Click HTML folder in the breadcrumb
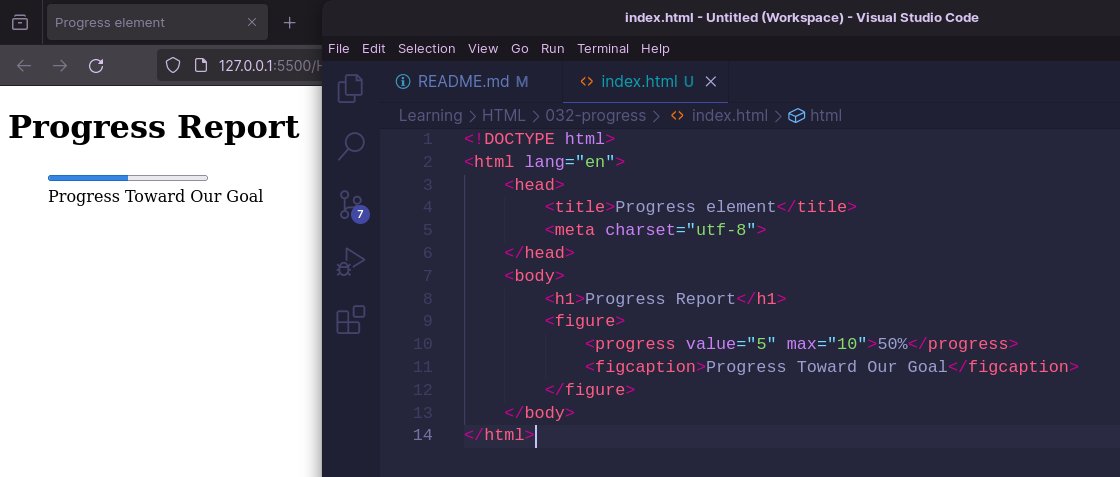The image size is (1120, 477). pyautogui.click(x=504, y=116)
